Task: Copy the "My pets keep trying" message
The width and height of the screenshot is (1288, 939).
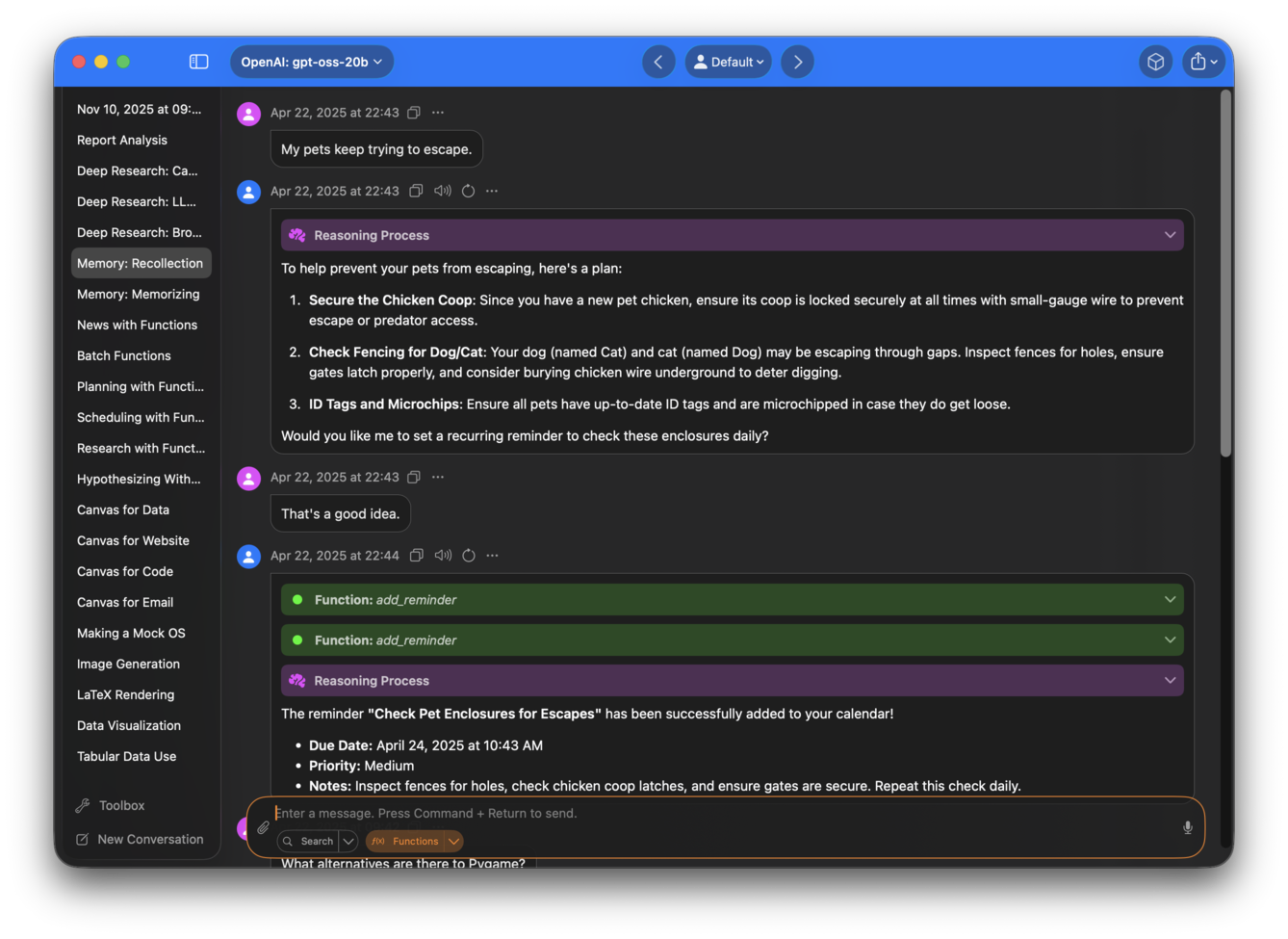Action: coord(414,113)
